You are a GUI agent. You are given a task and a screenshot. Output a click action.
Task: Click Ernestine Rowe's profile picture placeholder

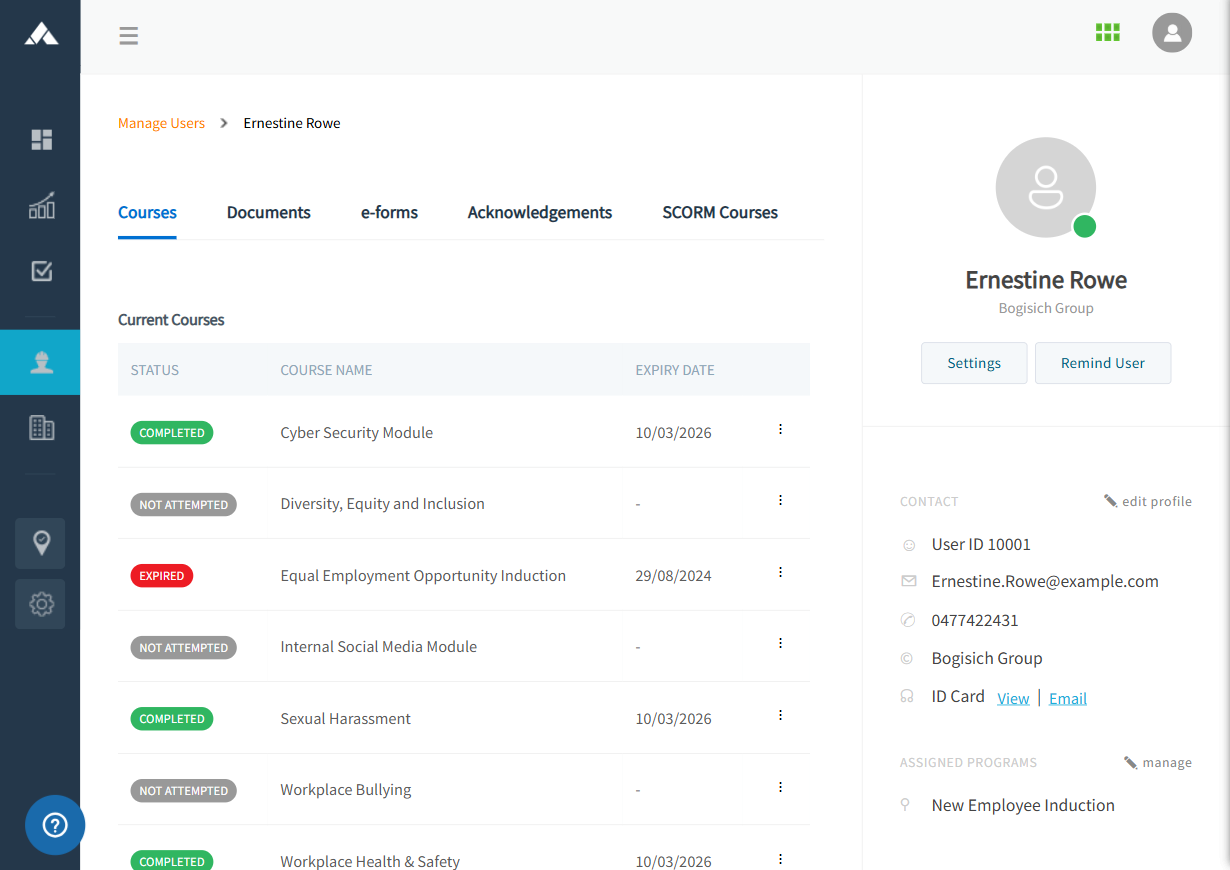click(x=1045, y=188)
